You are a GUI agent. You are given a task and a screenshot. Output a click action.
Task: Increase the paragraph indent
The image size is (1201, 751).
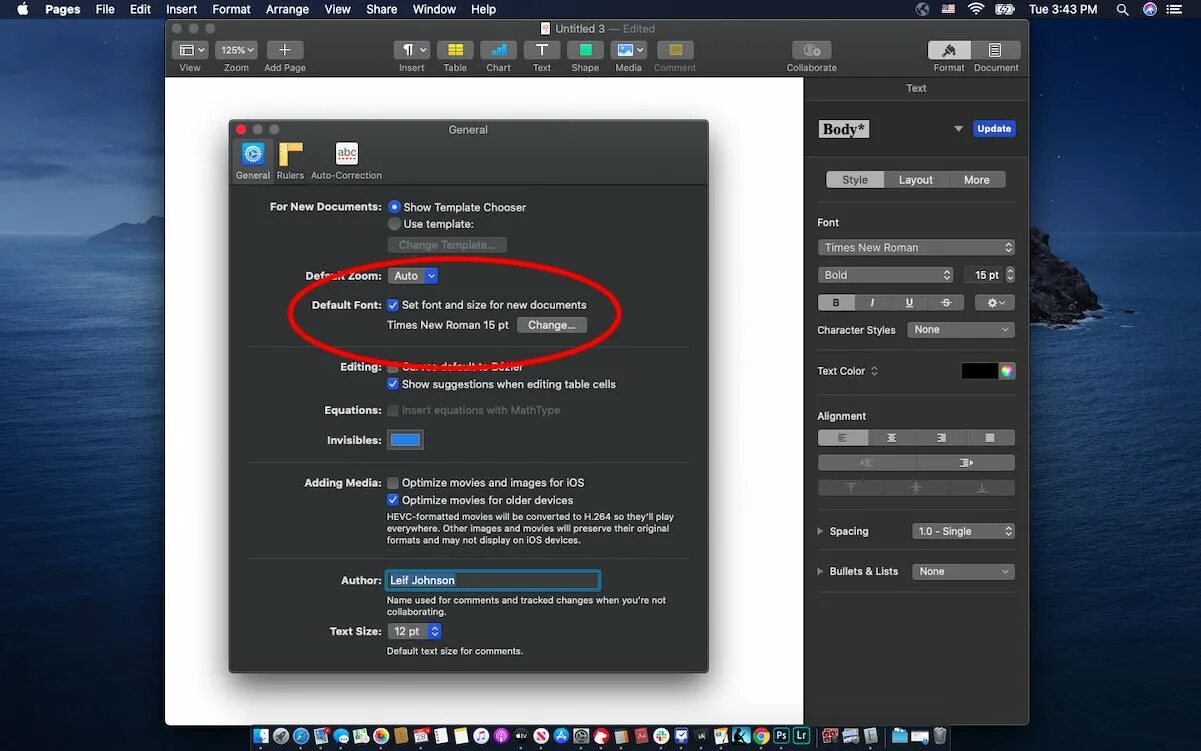click(x=966, y=463)
